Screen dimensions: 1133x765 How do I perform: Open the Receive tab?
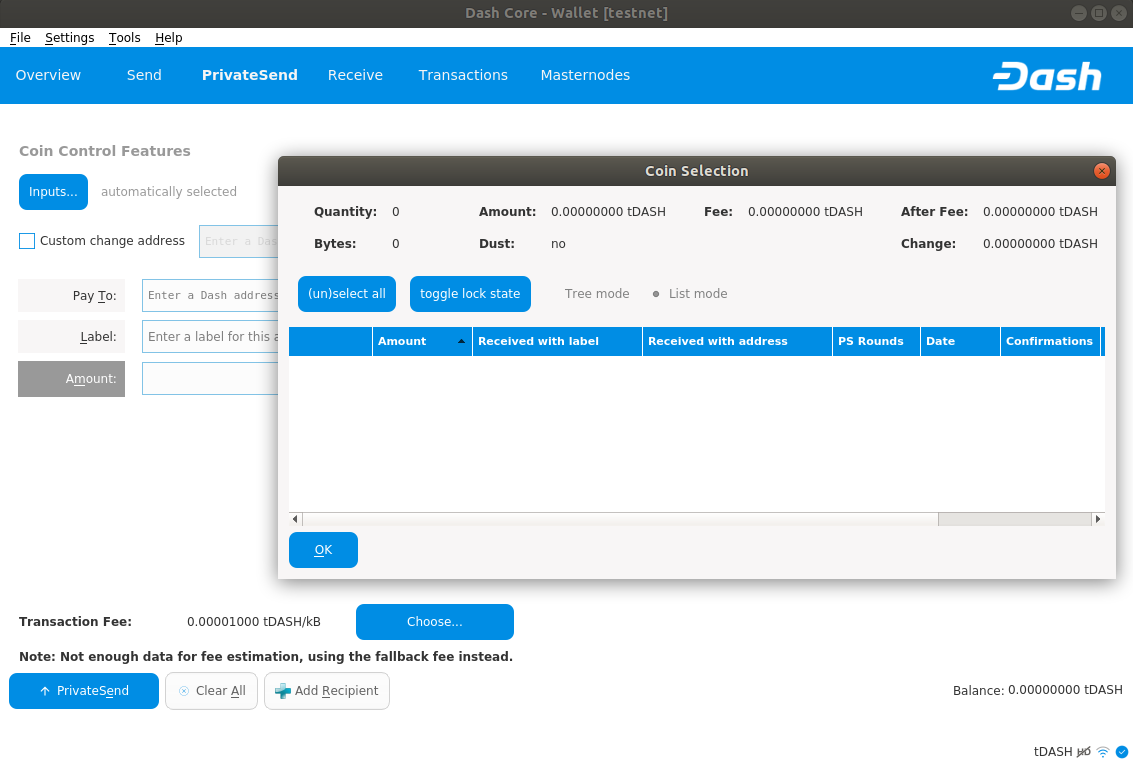click(355, 75)
